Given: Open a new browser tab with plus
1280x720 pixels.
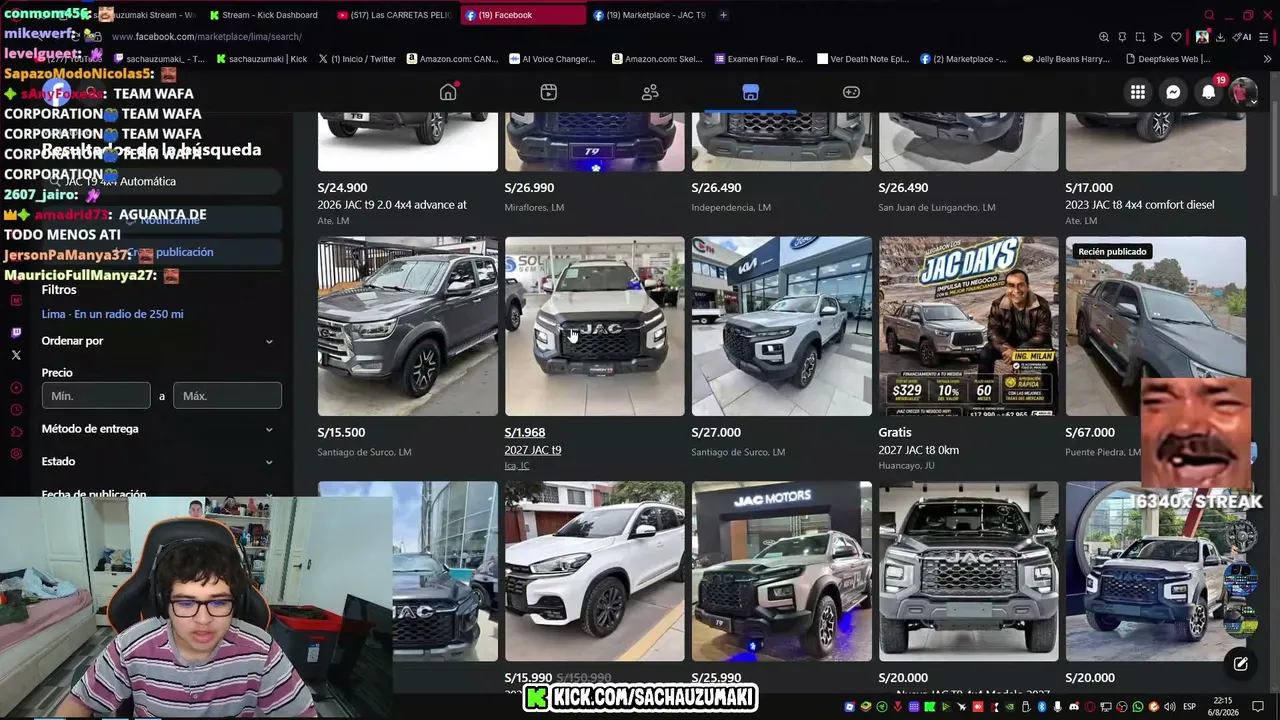Looking at the screenshot, I should point(723,15).
